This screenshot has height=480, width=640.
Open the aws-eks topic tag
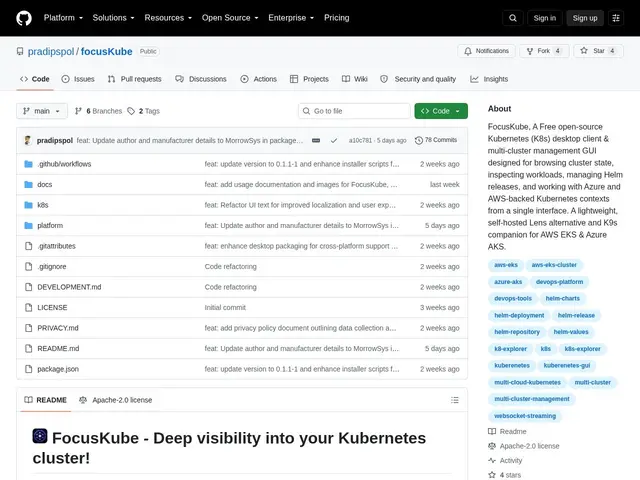click(506, 265)
